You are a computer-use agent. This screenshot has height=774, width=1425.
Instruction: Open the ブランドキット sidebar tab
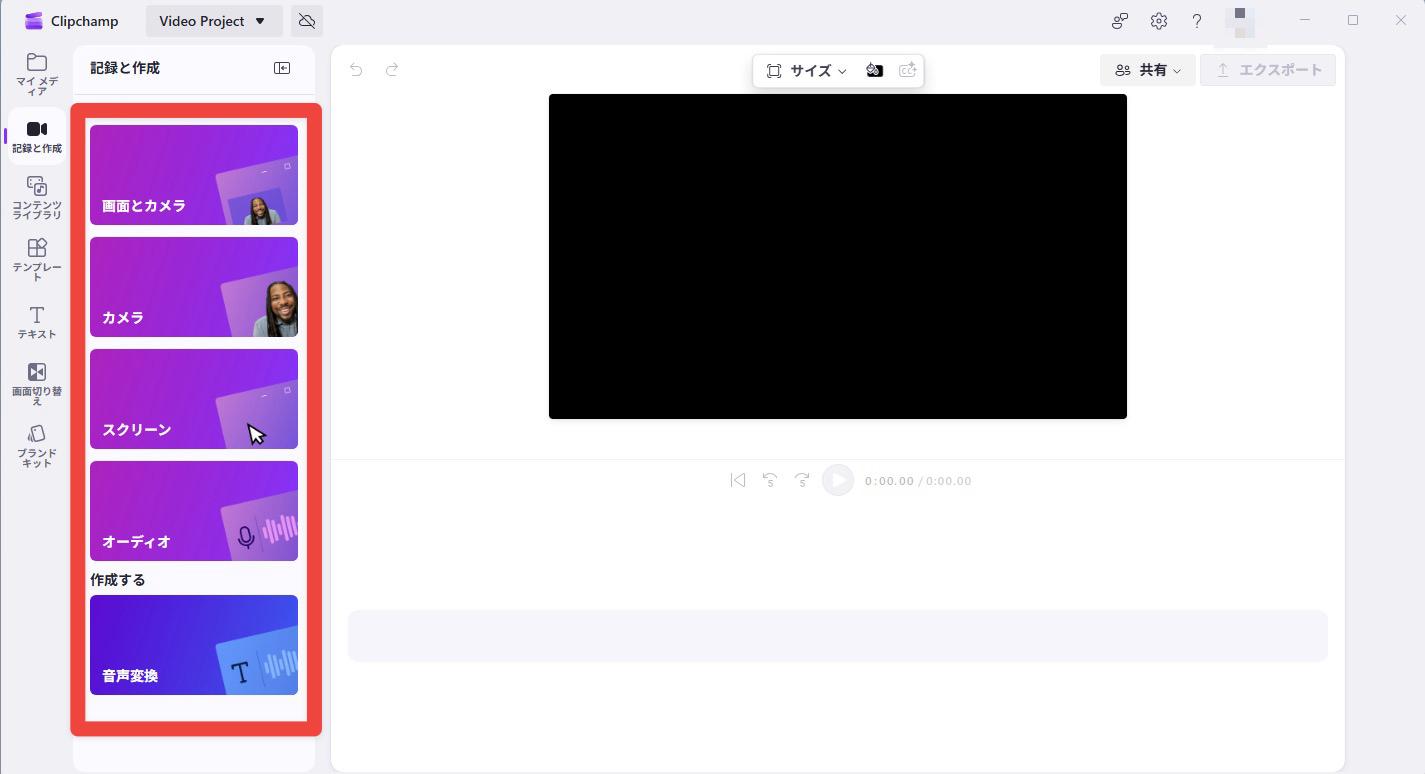coord(37,446)
